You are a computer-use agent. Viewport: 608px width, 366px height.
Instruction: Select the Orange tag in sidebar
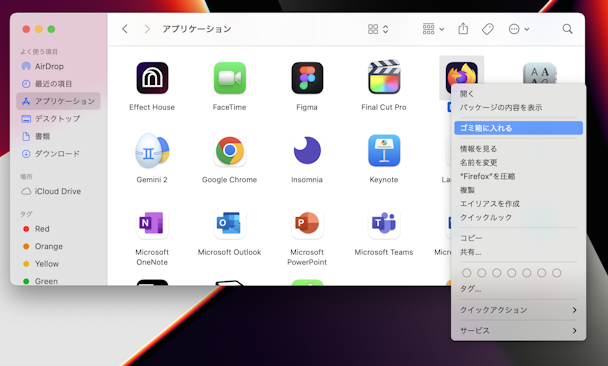click(58, 246)
